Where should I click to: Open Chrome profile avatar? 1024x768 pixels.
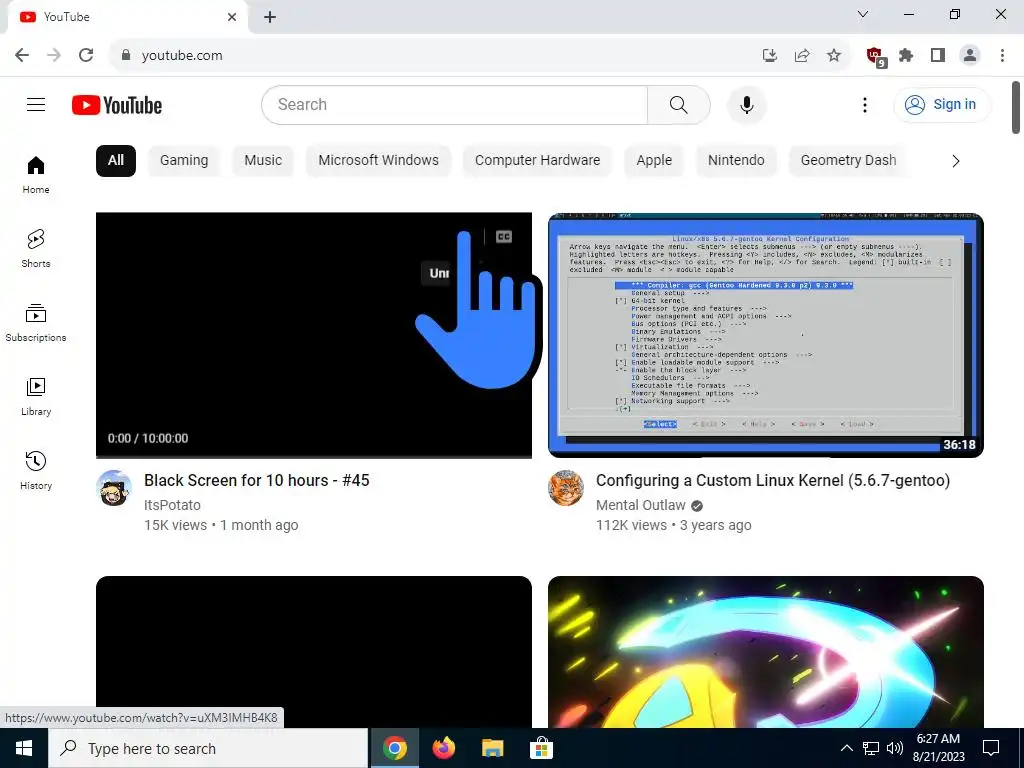tap(970, 56)
